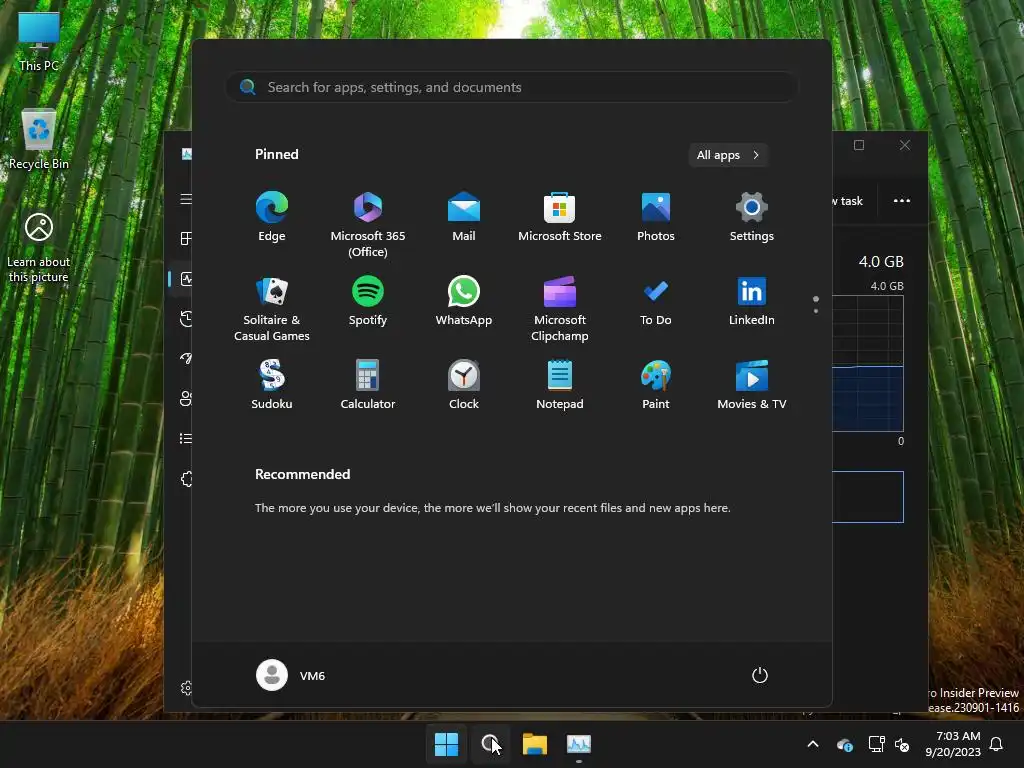
Task: Open File Explorer from taskbar
Action: click(535, 744)
